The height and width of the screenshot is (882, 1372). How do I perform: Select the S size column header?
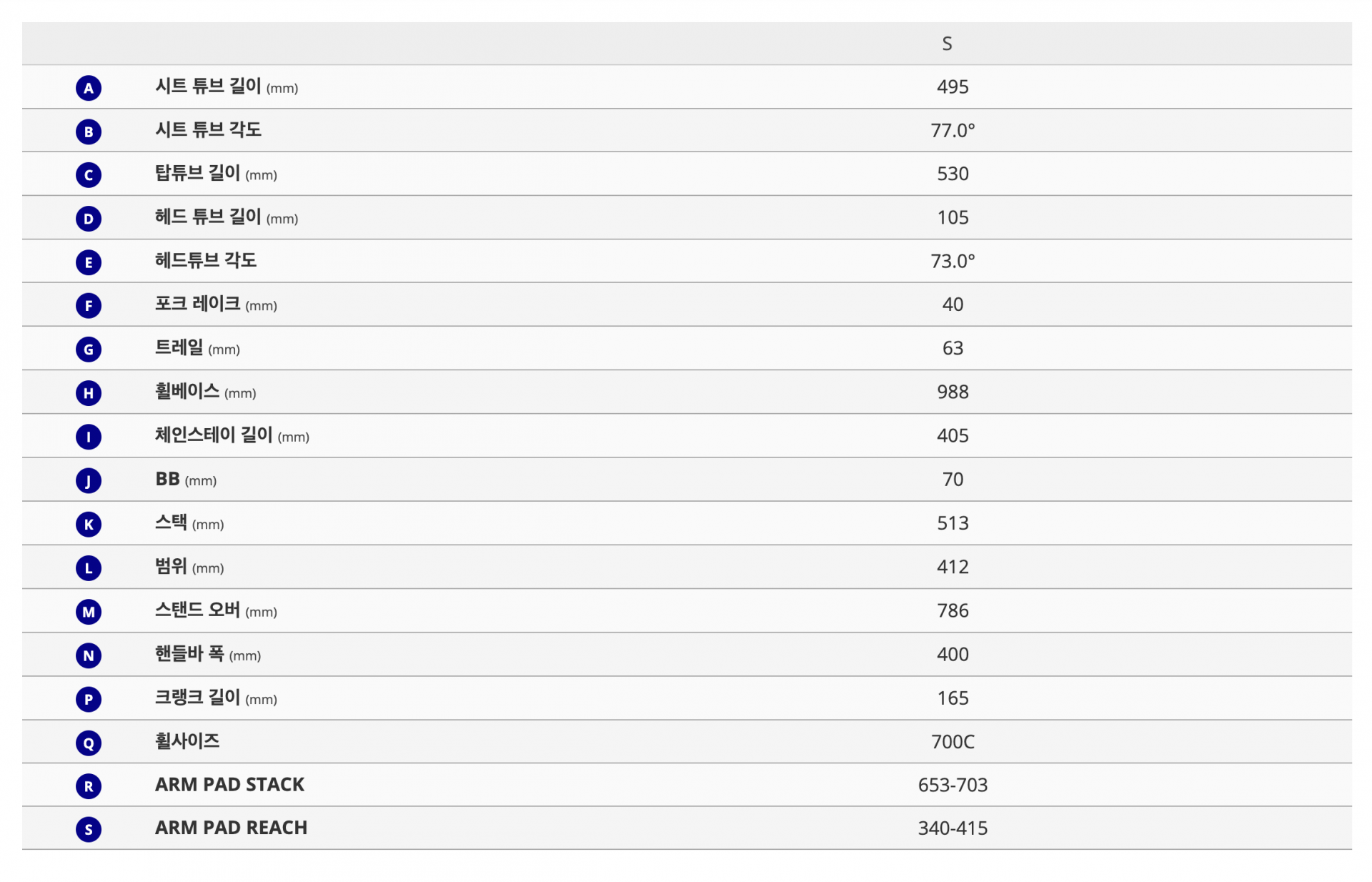[x=947, y=44]
